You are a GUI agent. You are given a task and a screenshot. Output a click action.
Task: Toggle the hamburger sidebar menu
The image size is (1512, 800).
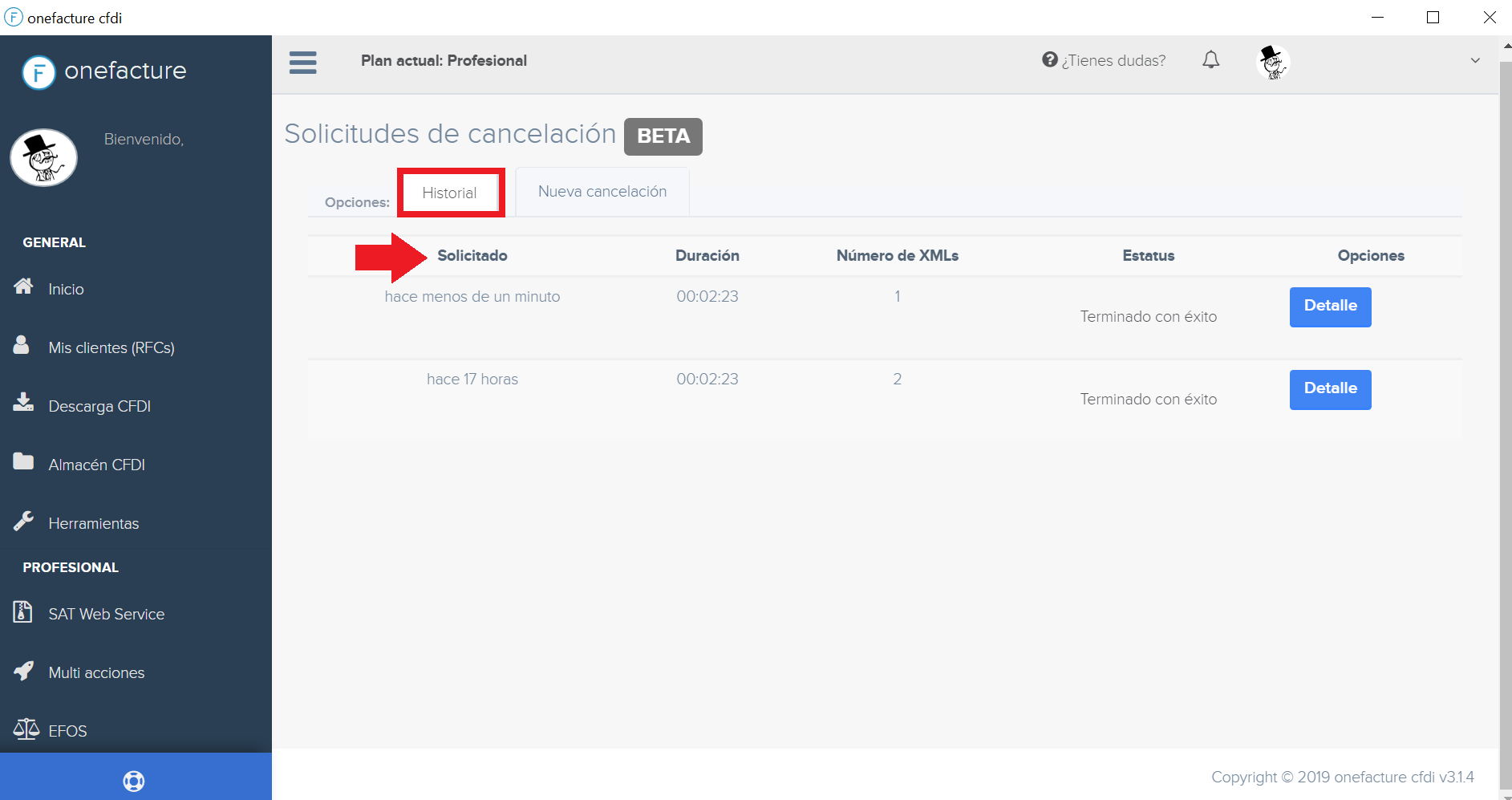[302, 62]
